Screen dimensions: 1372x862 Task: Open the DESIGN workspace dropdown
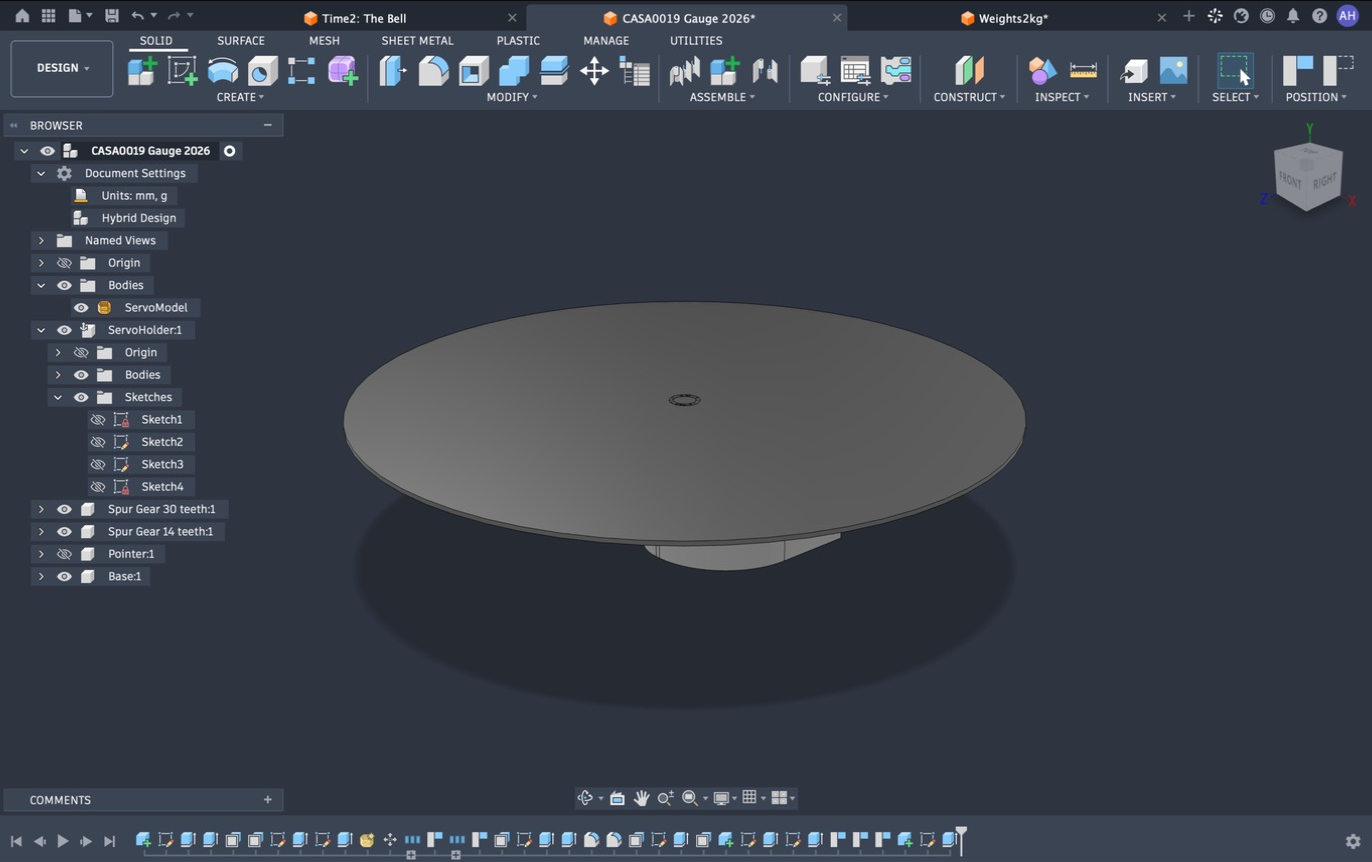tap(62, 68)
